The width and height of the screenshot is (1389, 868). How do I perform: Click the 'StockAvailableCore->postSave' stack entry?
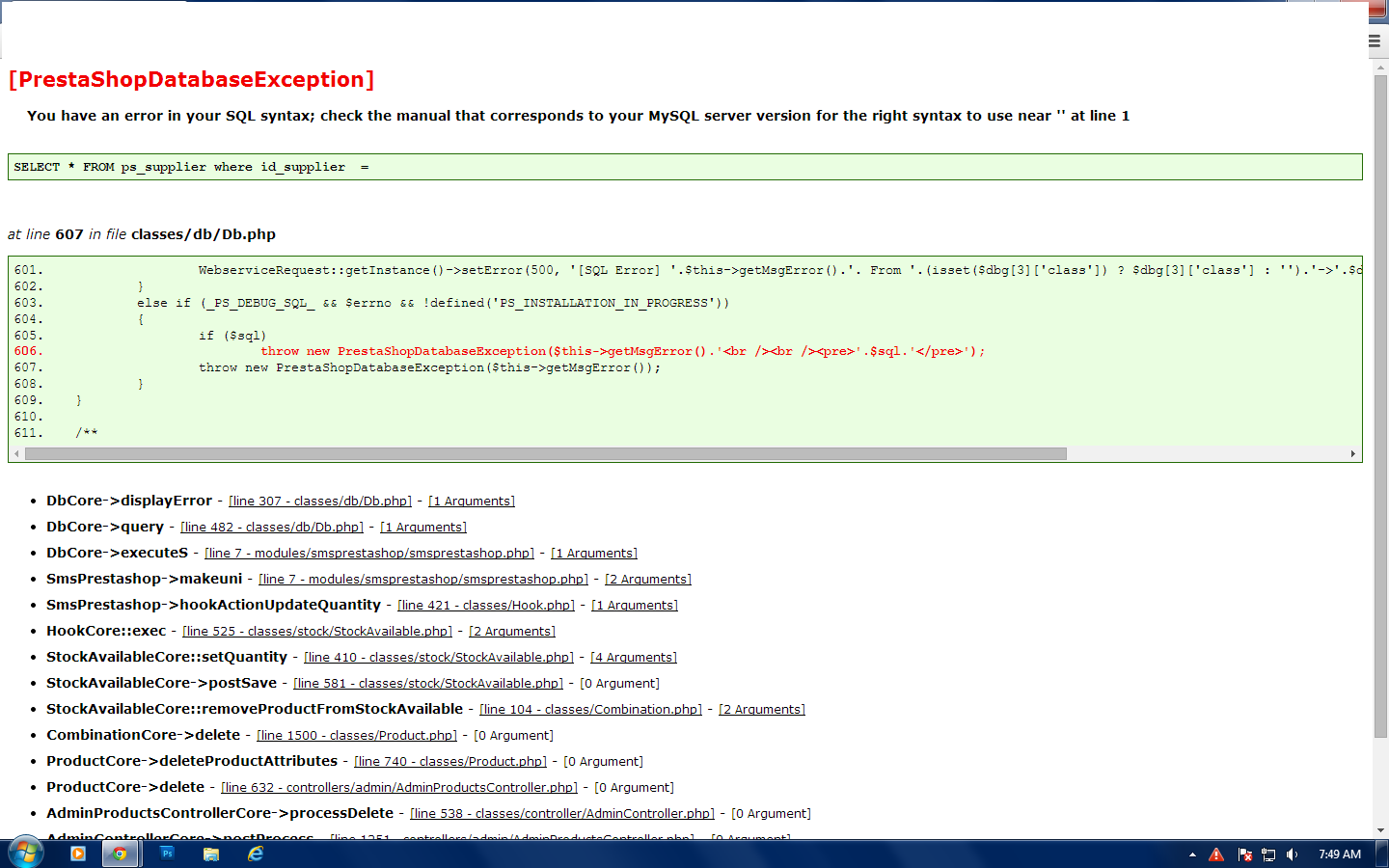(161, 683)
